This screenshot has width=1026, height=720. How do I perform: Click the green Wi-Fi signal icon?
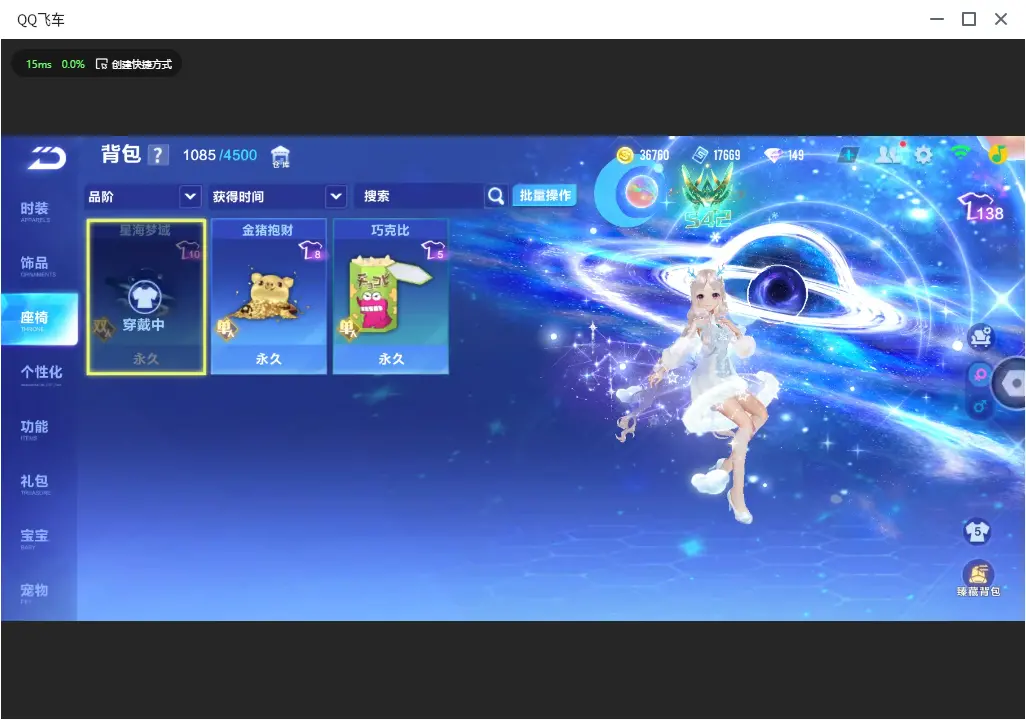pos(960,153)
